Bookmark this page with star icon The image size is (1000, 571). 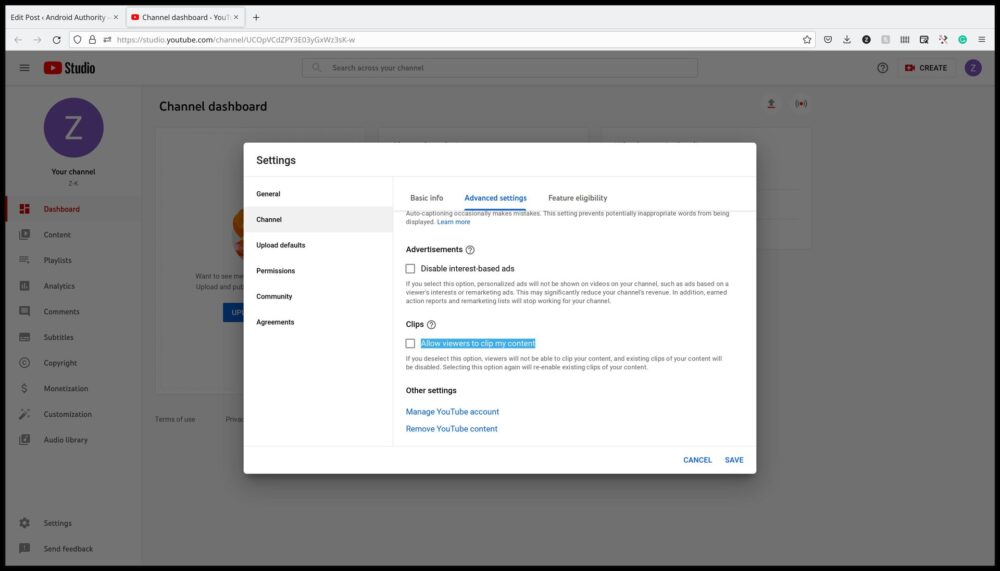(x=807, y=40)
